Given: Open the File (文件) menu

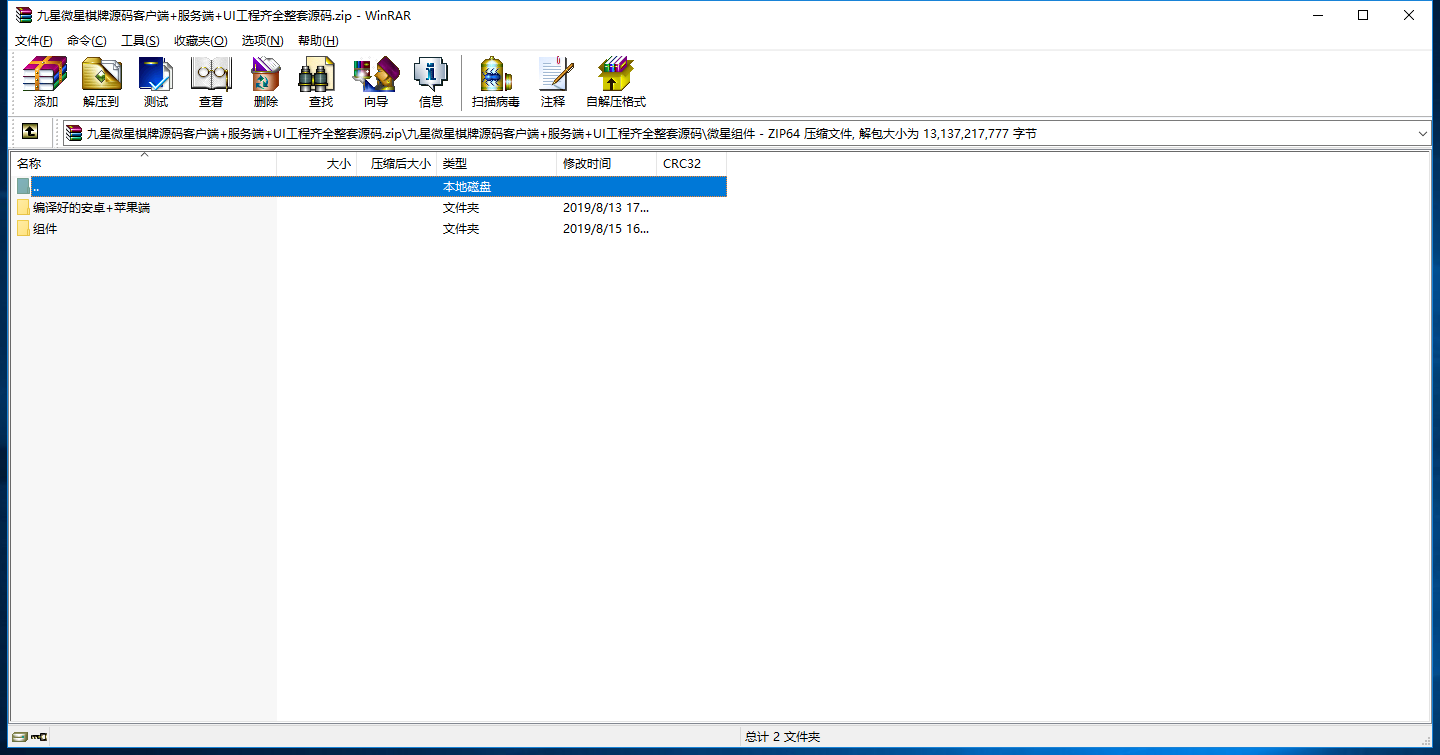Looking at the screenshot, I should coord(33,41).
